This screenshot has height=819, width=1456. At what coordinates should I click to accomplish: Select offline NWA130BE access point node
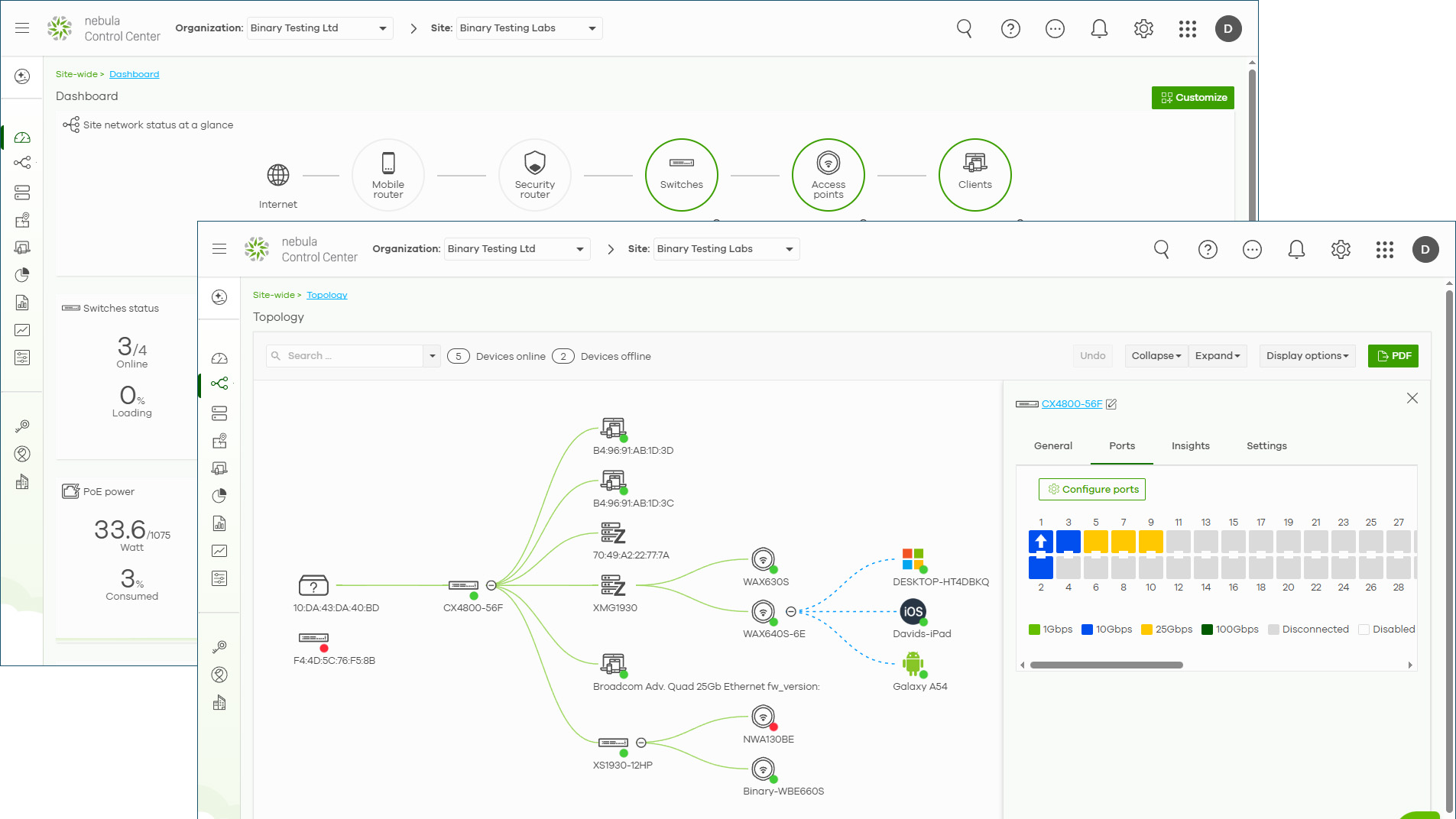tap(764, 717)
